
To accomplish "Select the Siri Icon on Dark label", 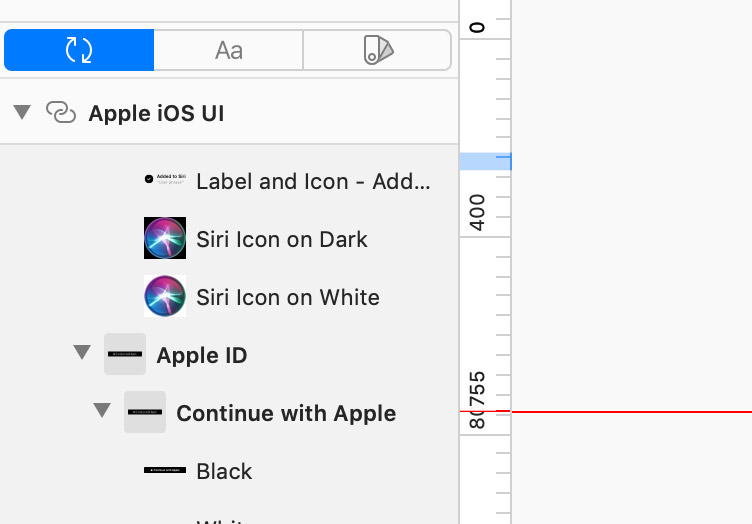I will click(x=282, y=239).
